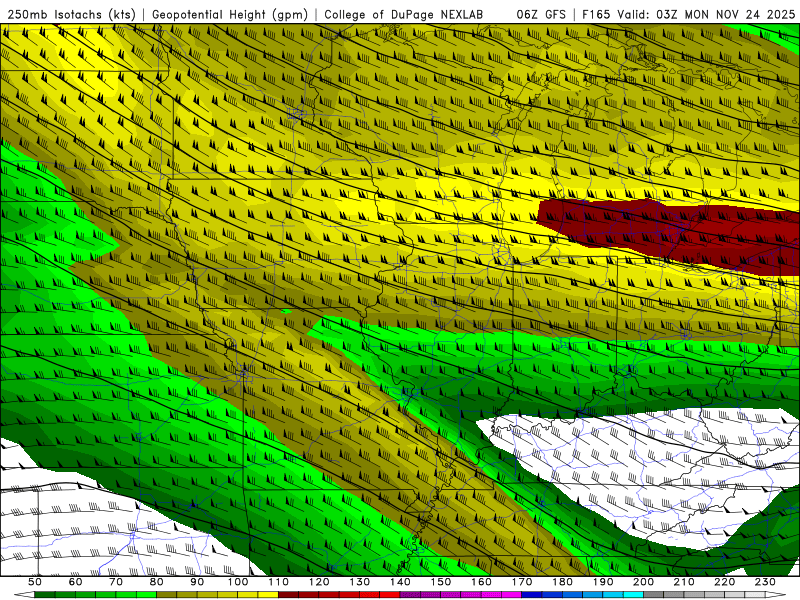This screenshot has height=600, width=800.
Task: Click the "170" color bar label
Action: click(522, 582)
